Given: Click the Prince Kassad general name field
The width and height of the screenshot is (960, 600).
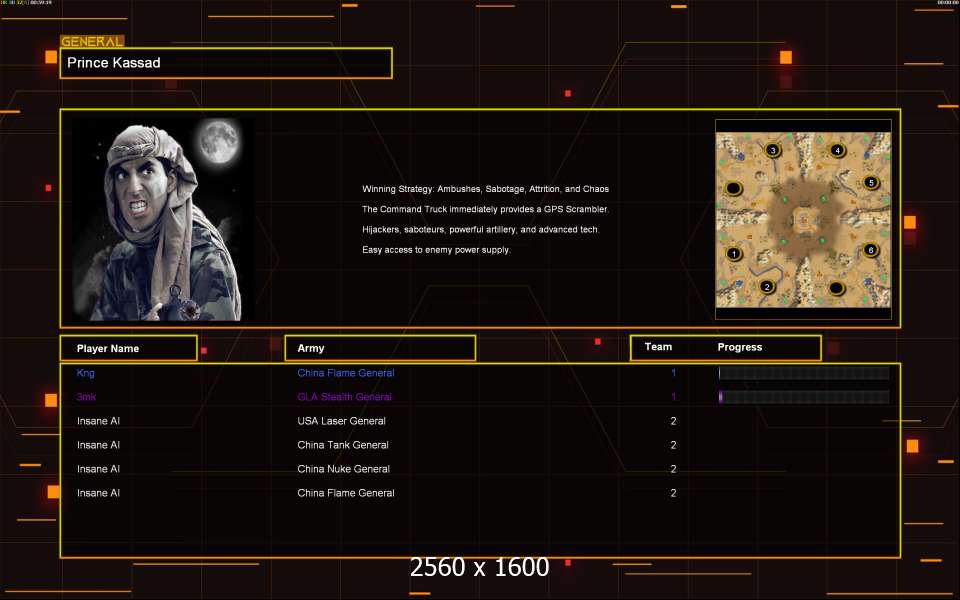Looking at the screenshot, I should tap(226, 63).
